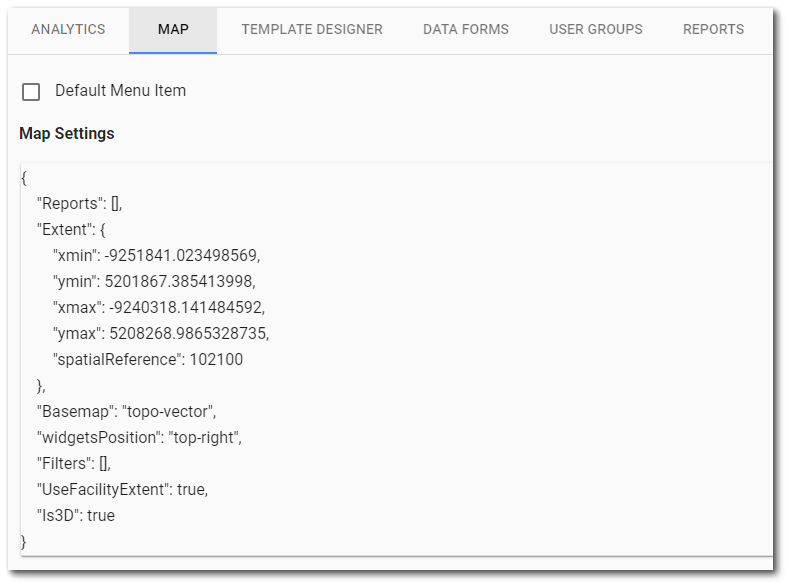Screen dimensions: 789x586
Task: Select the Map tab
Action: [173, 29]
